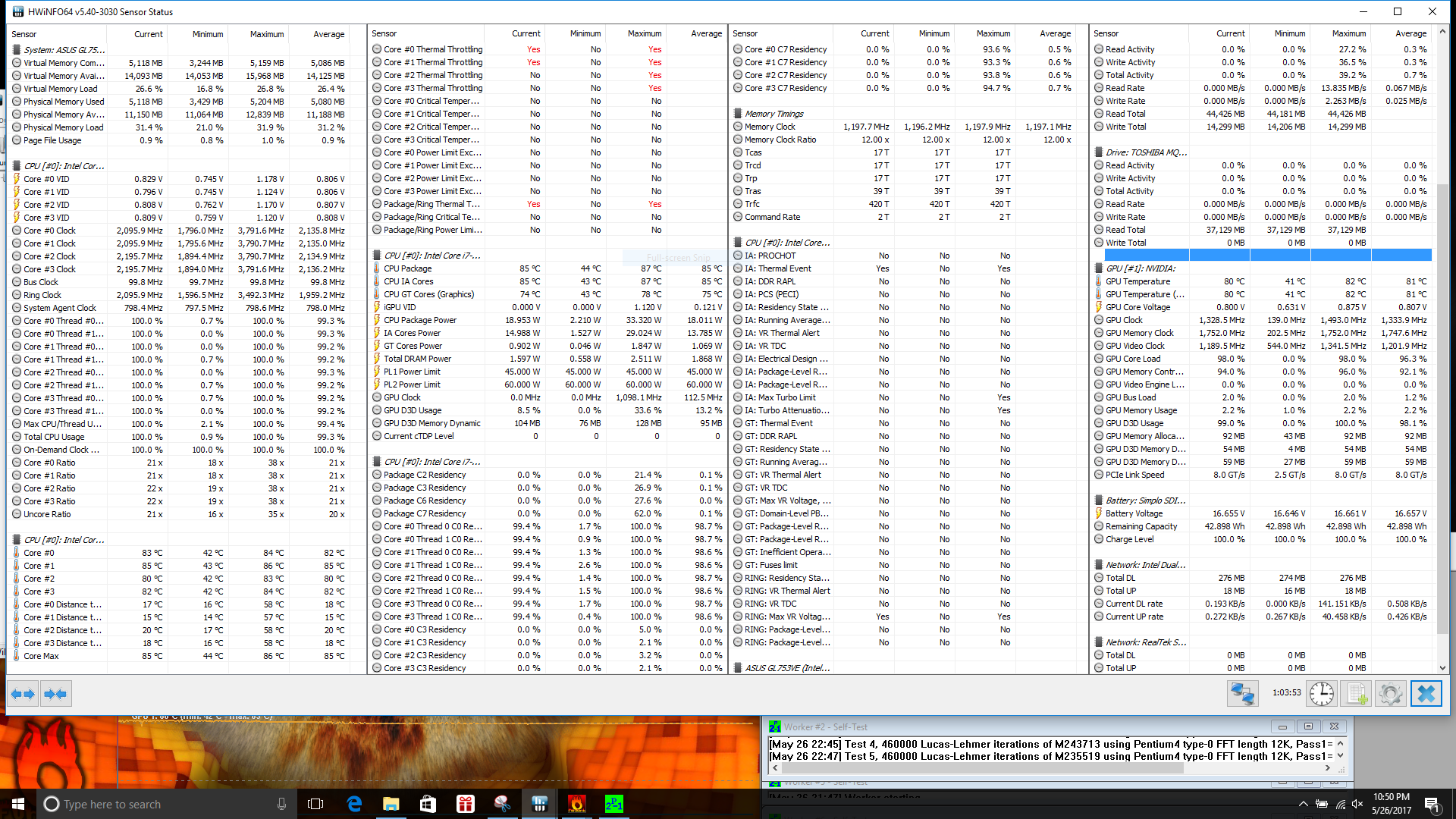Click the clock reset timer icon
Image resolution: width=1456 pixels, height=819 pixels.
pyautogui.click(x=1321, y=693)
